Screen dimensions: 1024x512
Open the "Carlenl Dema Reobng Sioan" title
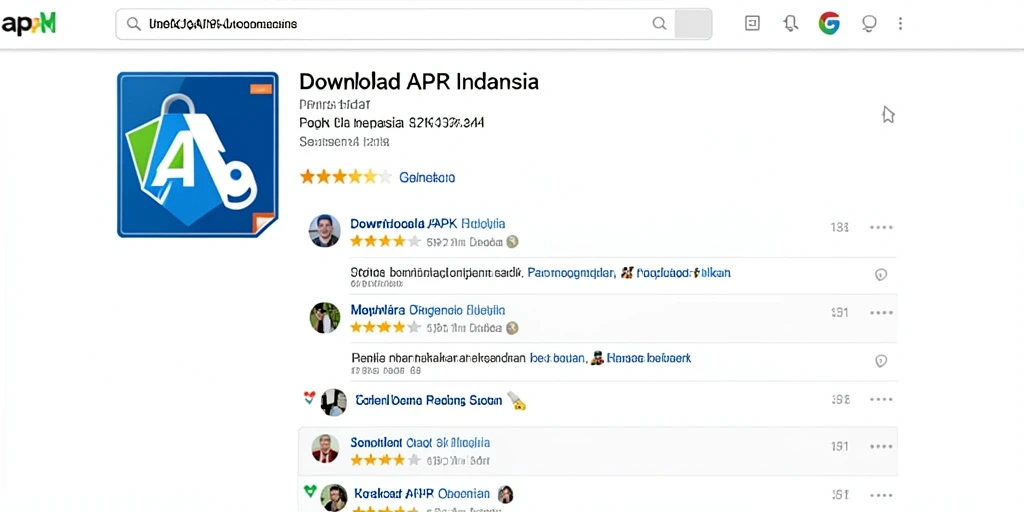pos(428,400)
